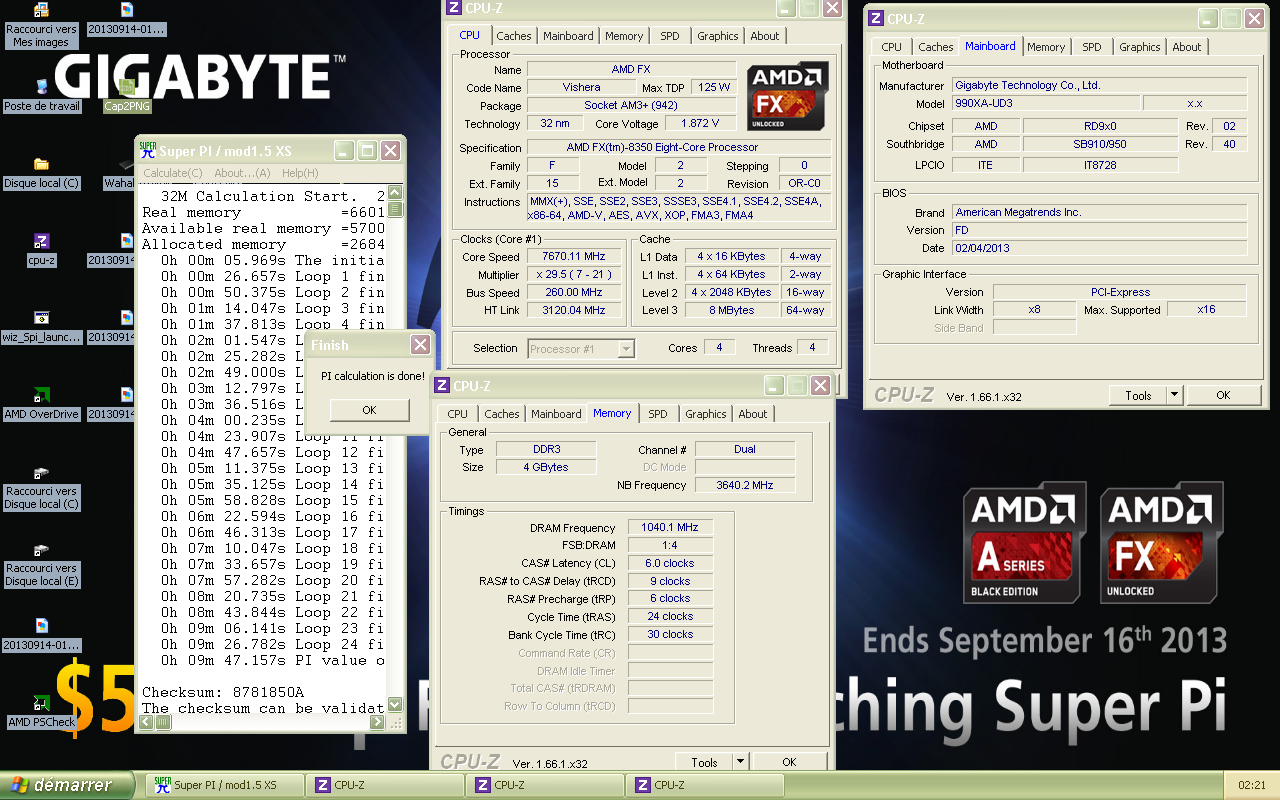1280x800 pixels.
Task: Select About tab in the CPU-Z CPU window
Action: click(x=764, y=36)
